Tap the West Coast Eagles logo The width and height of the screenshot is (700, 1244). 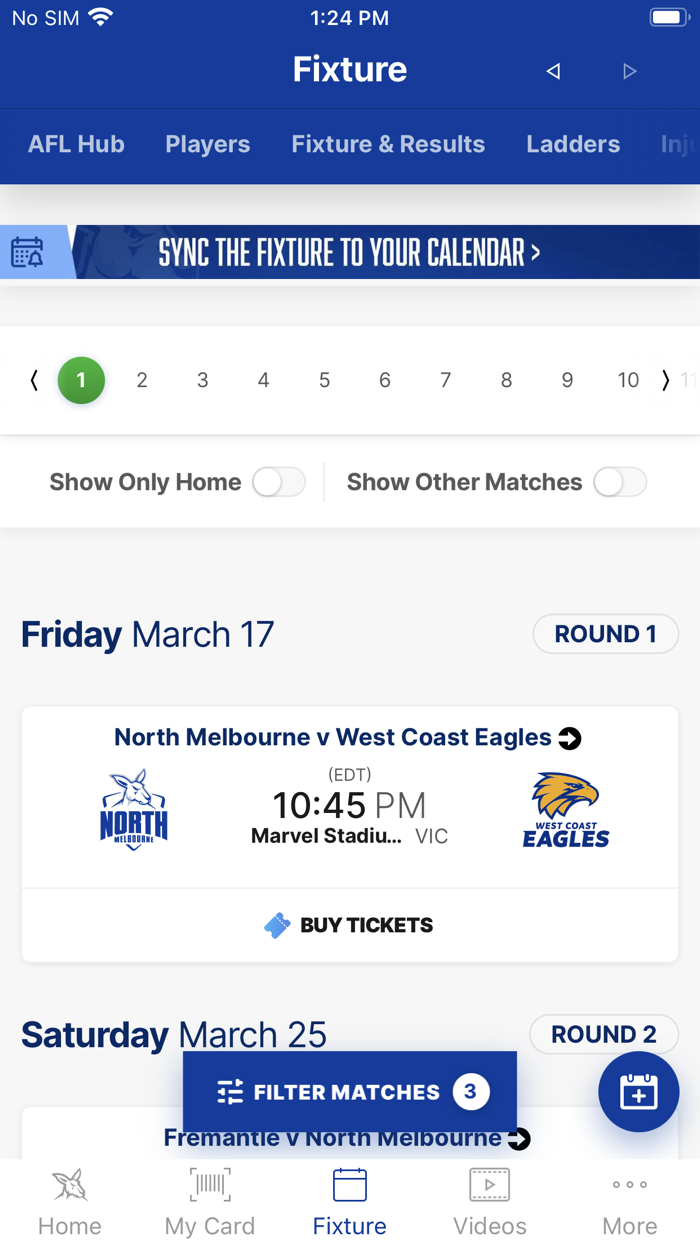566,808
